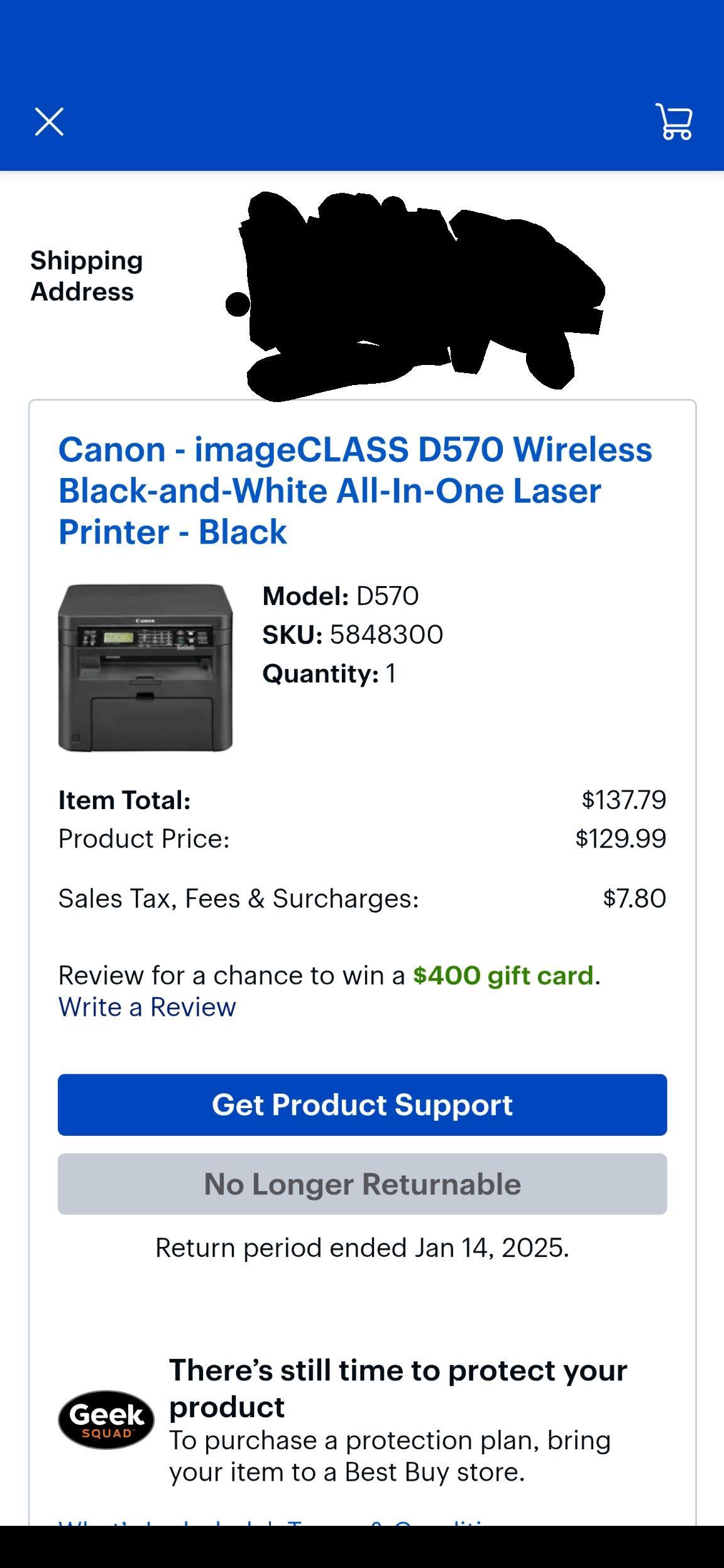Select the Shipping Address section
This screenshot has height=1568, width=724.
click(87, 275)
